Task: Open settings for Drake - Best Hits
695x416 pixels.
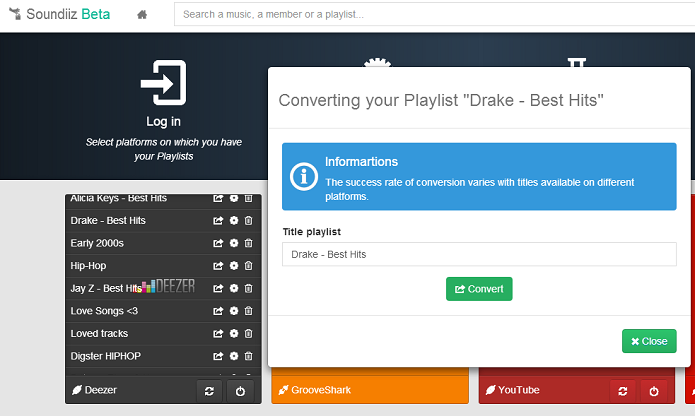Action: click(234, 221)
